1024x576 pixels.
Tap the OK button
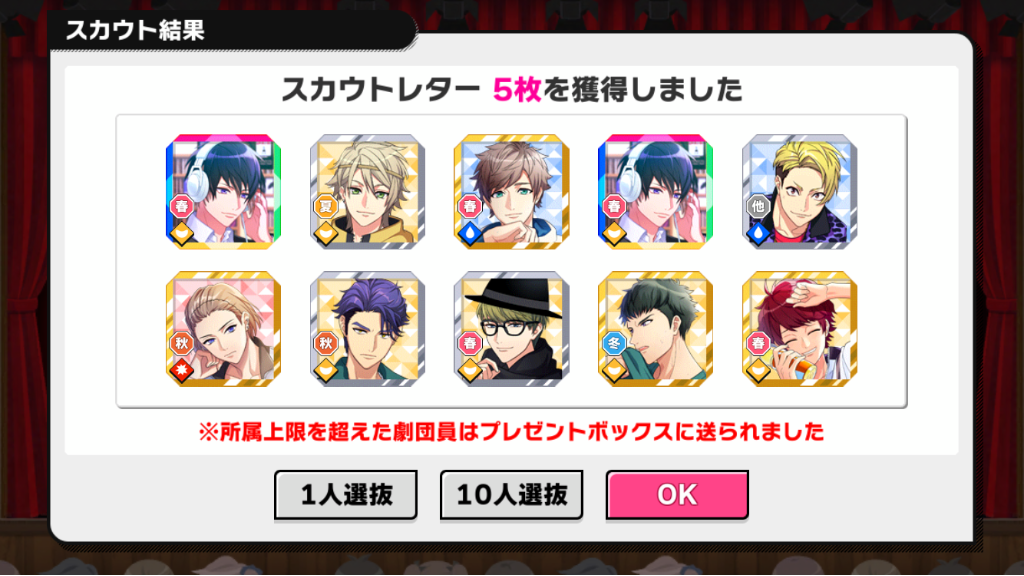(677, 495)
